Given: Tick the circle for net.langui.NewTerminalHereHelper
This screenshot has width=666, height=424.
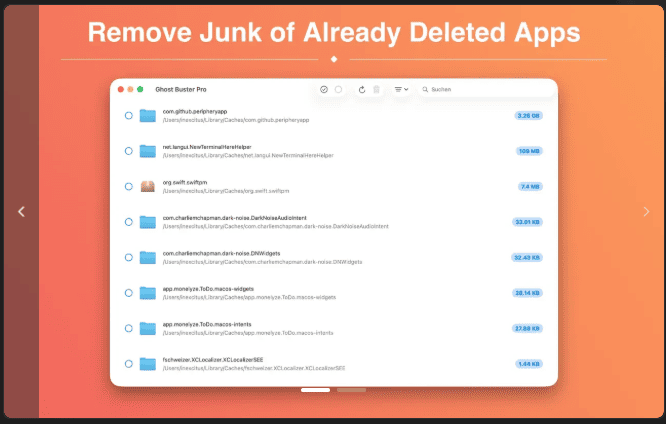Looking at the screenshot, I should (x=128, y=151).
